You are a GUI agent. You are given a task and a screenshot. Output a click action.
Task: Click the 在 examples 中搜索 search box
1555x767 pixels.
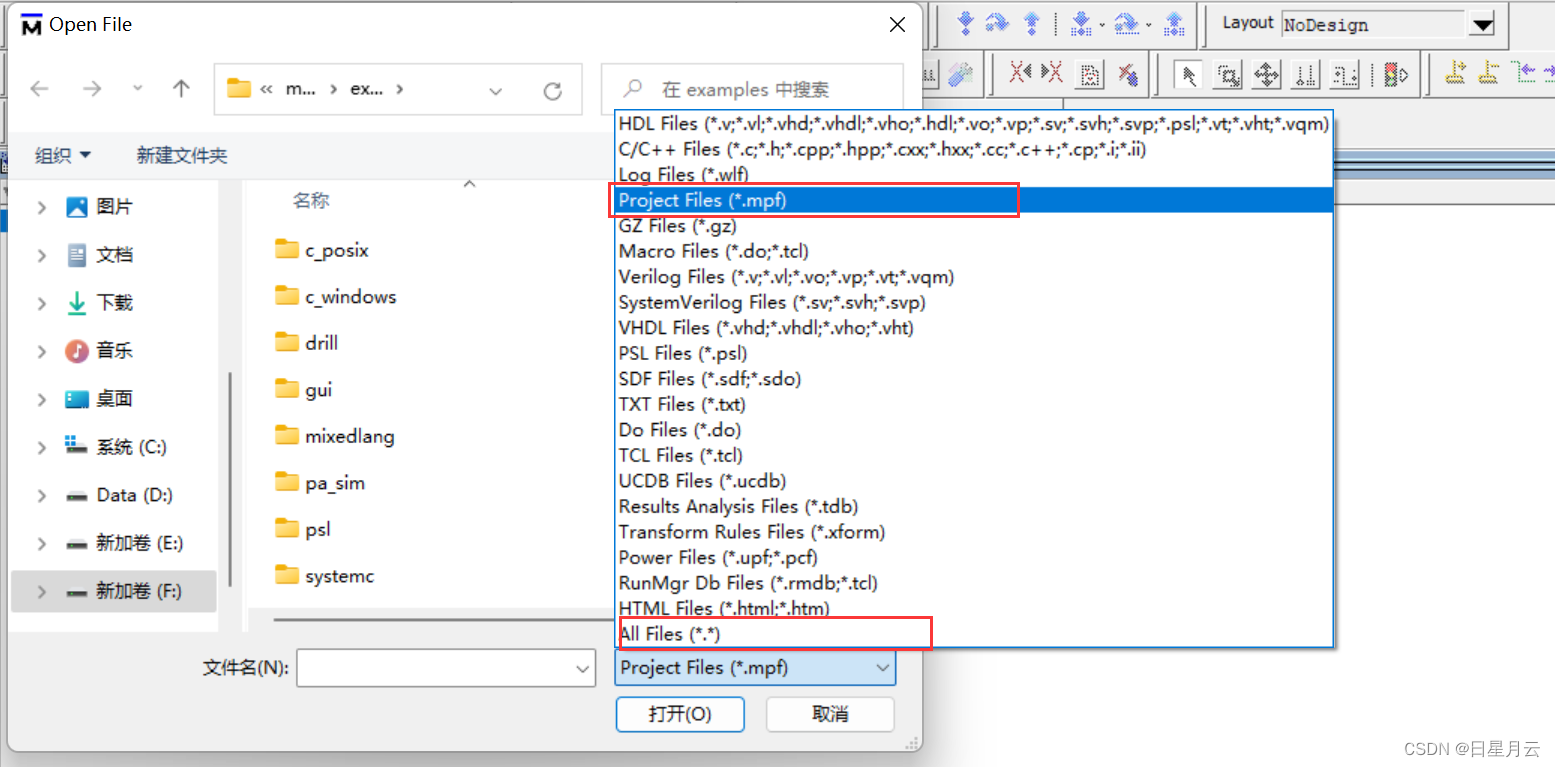pyautogui.click(x=753, y=90)
